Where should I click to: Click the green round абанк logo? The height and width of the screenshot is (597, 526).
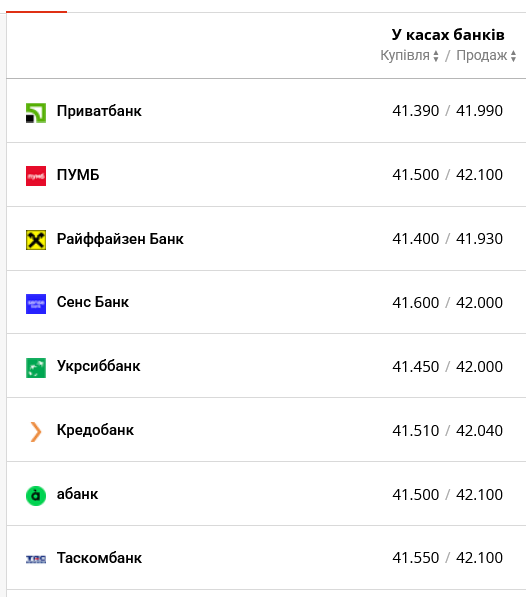(x=36, y=496)
